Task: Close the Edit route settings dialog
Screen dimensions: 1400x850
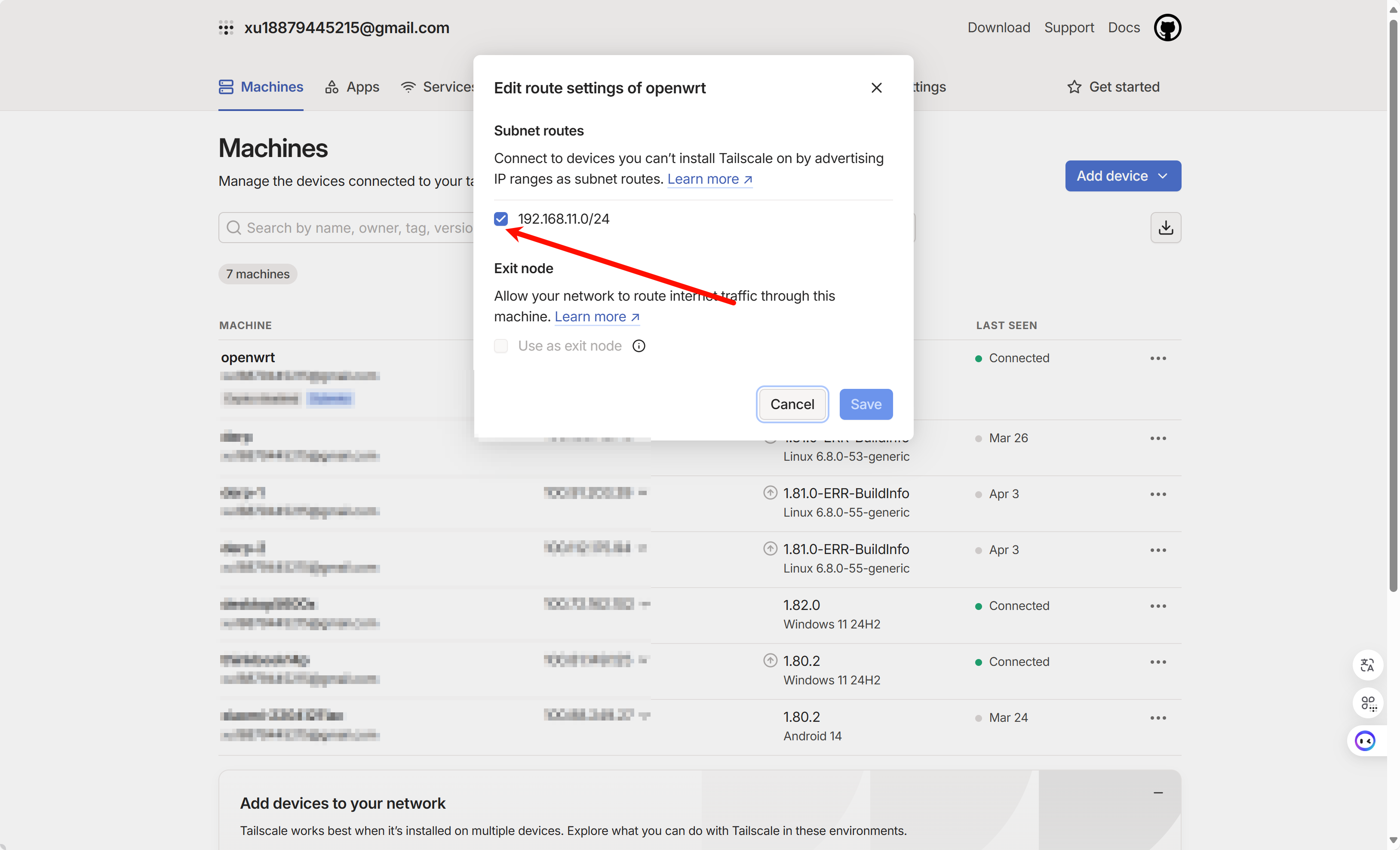Action: click(876, 88)
